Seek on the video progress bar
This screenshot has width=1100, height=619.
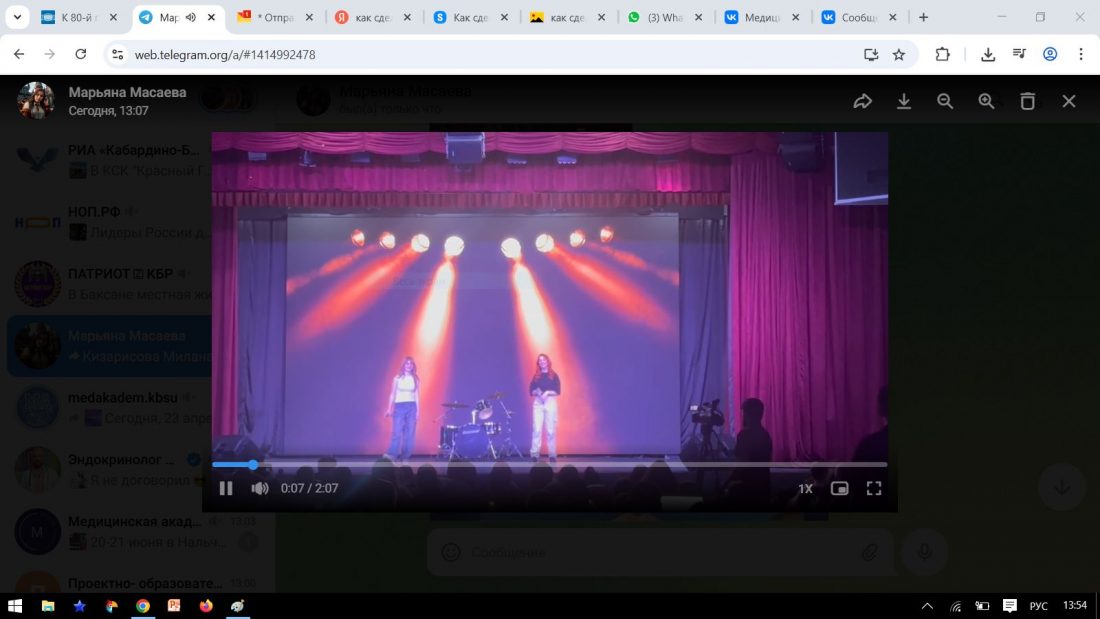tap(549, 464)
